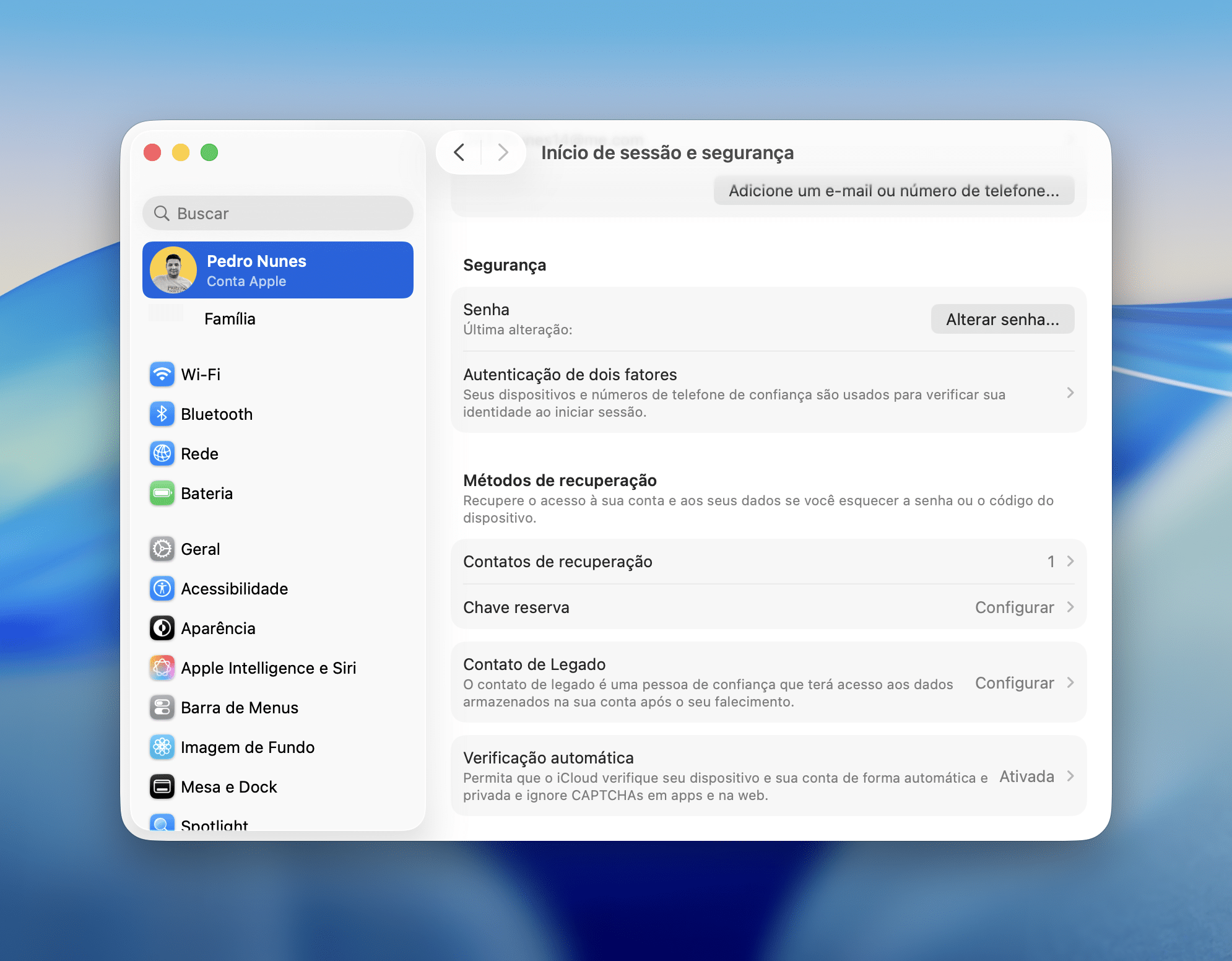Select Mesa e Dock menu item
This screenshot has height=961, width=1232.
(228, 786)
